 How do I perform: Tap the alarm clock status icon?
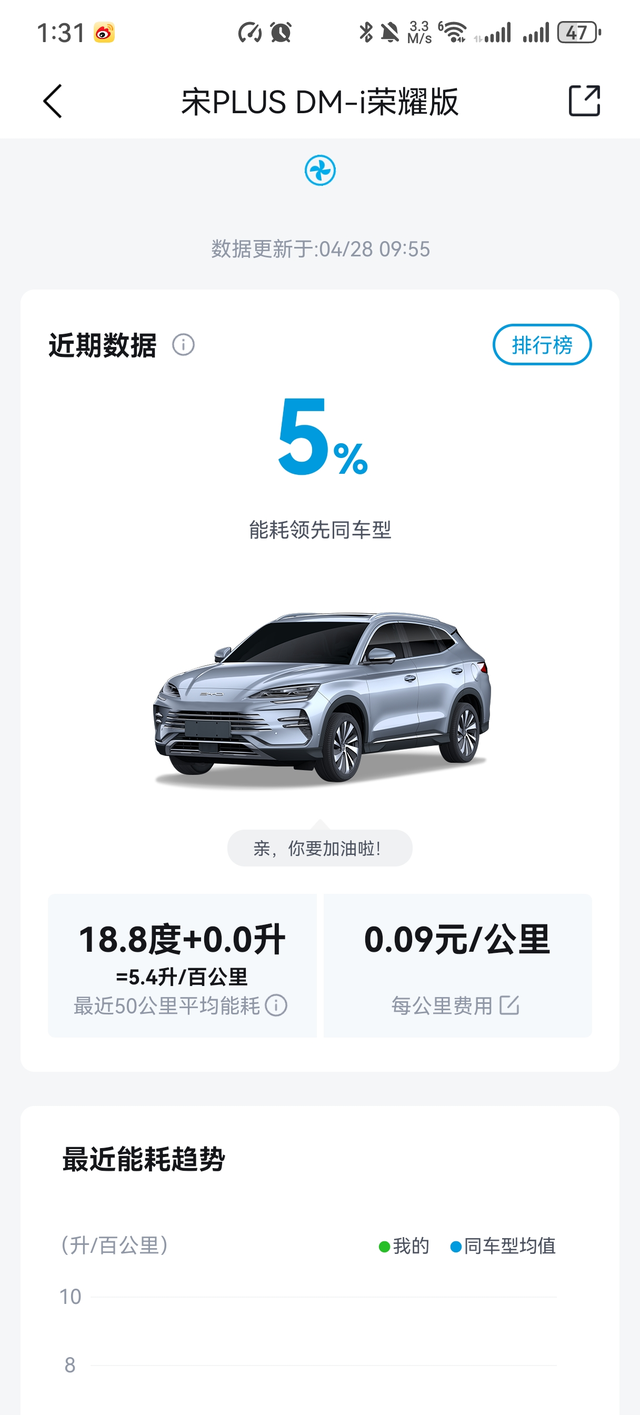[281, 33]
